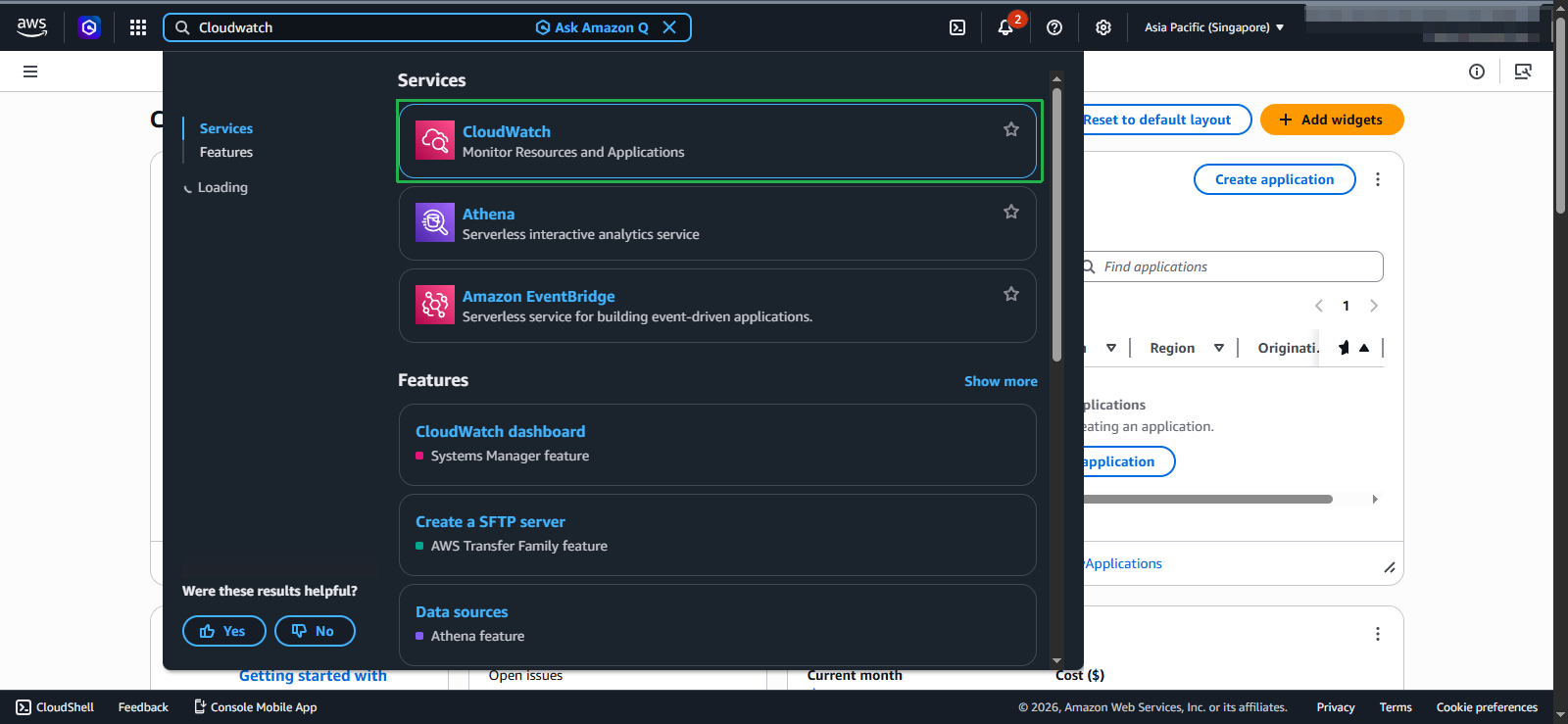The width and height of the screenshot is (1568, 724).
Task: Focus the Find applications search field
Action: point(1233,266)
